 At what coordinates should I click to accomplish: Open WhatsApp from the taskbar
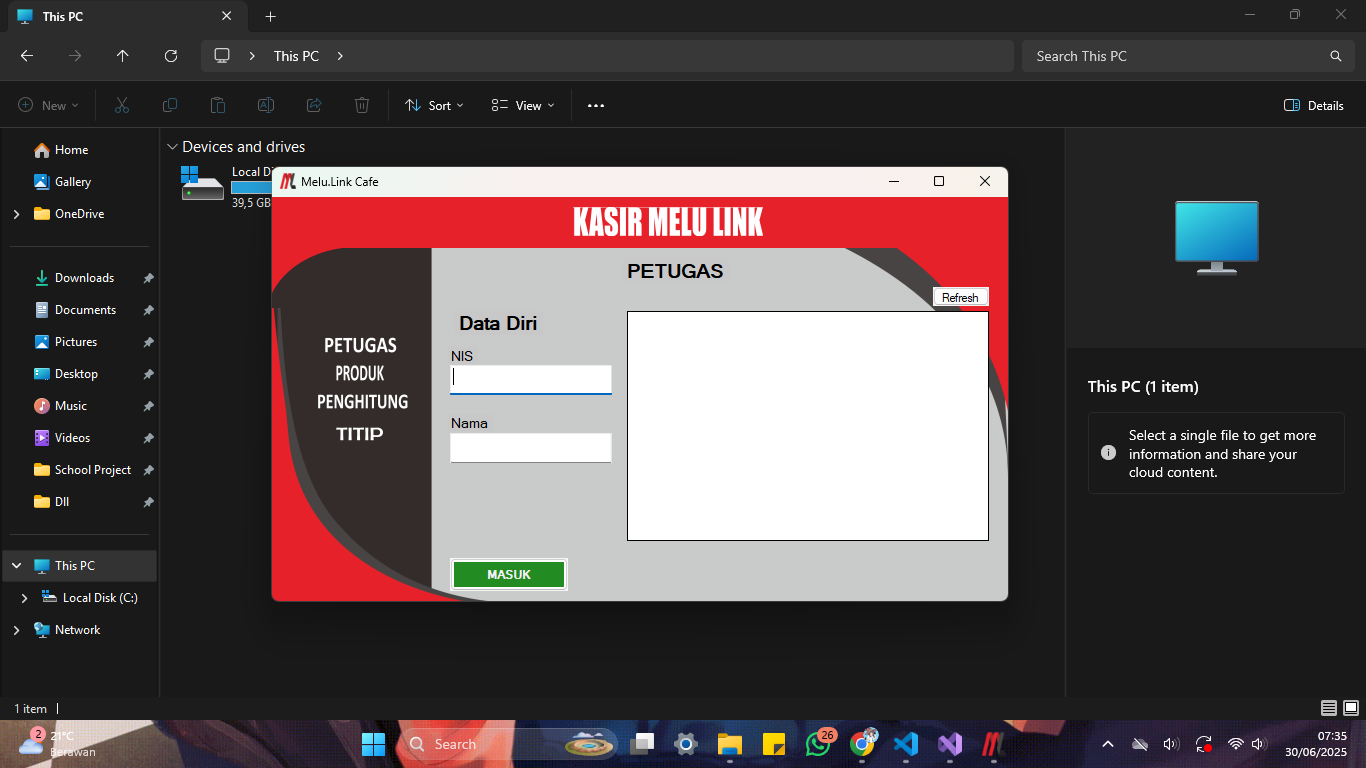click(x=818, y=744)
